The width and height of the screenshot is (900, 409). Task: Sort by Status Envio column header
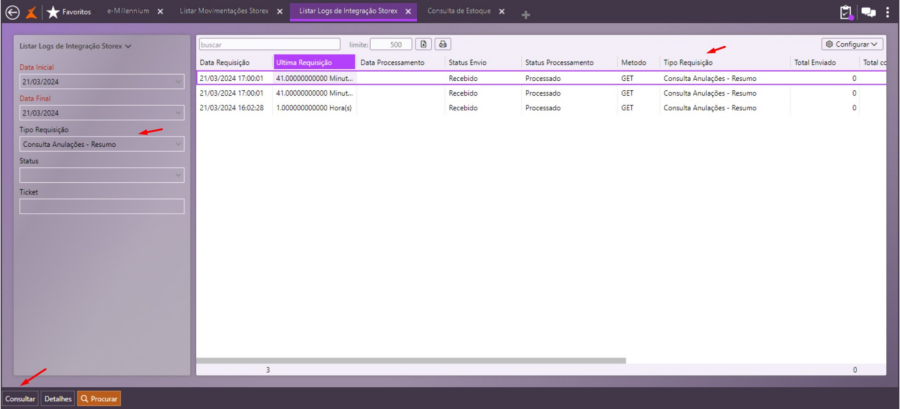pyautogui.click(x=483, y=63)
